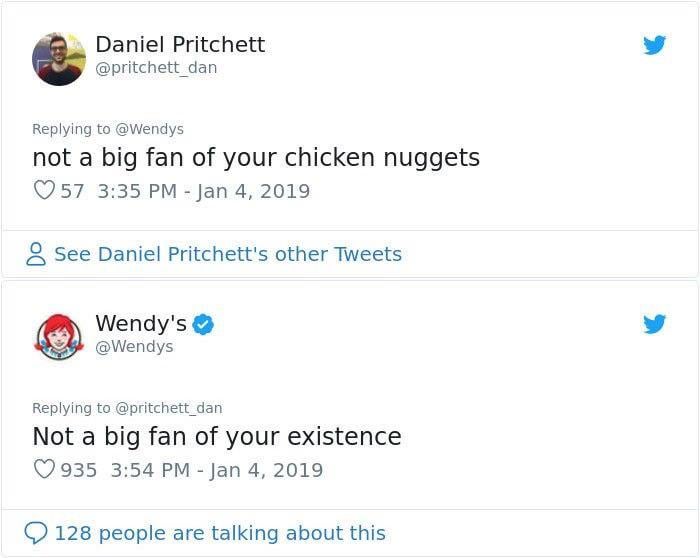Click the Twitter bird icon on Wendy's tweet
The width and height of the screenshot is (700, 558).
tap(655, 323)
